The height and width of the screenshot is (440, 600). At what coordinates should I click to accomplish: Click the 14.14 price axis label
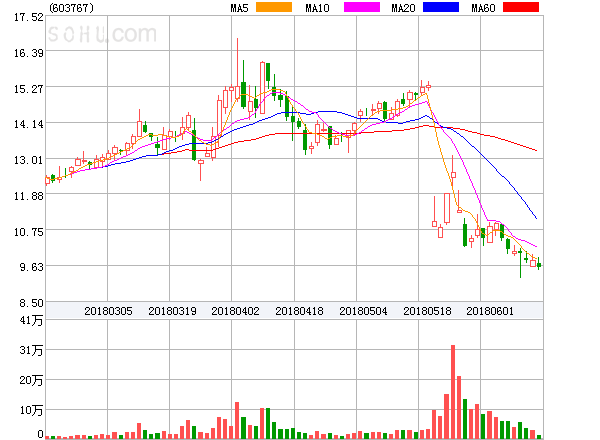click(29, 124)
